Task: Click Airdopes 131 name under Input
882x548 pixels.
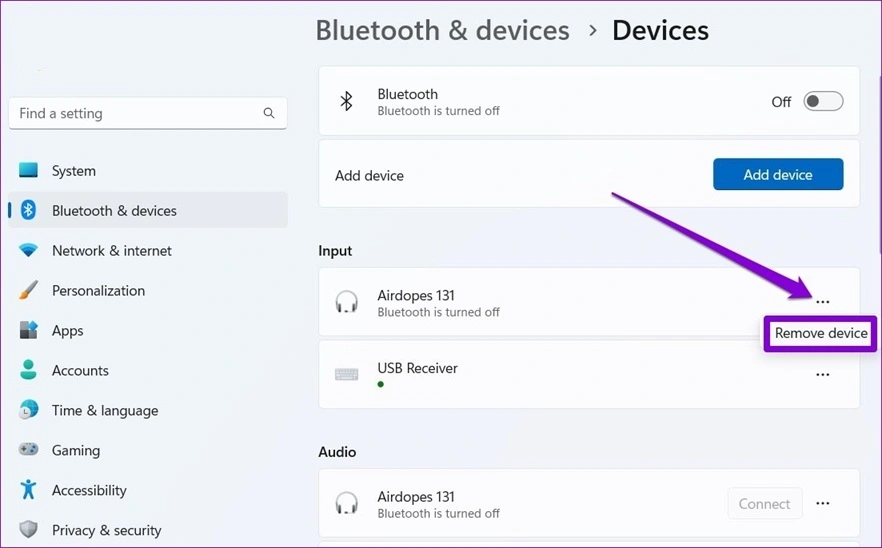Action: coord(416,295)
